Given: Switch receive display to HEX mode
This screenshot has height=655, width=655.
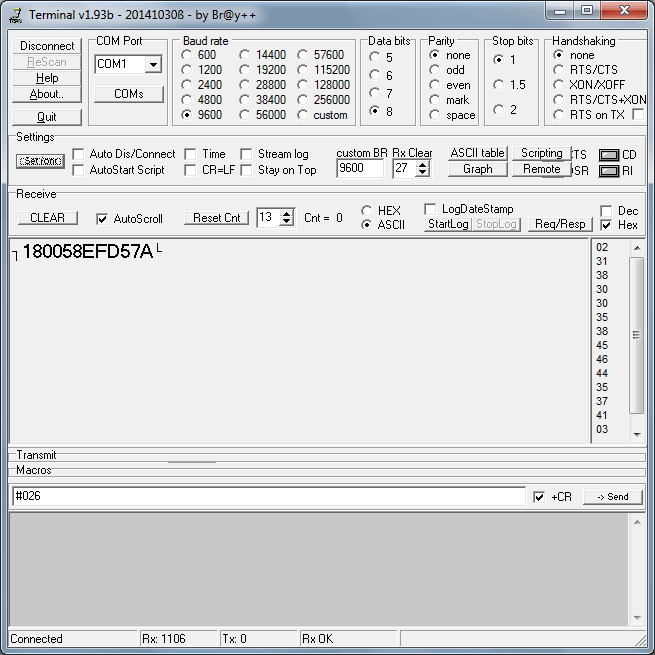Looking at the screenshot, I should pos(367,211).
